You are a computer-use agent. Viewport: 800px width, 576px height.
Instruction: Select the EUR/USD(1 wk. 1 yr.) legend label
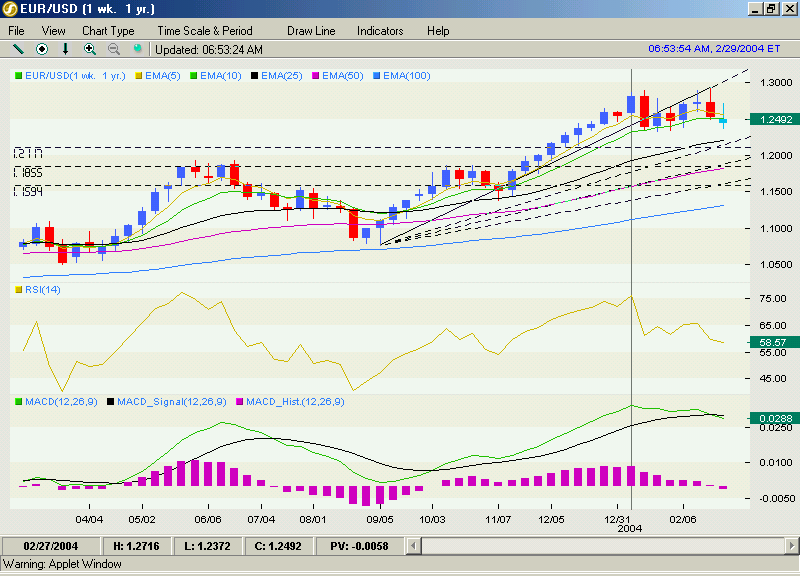coord(76,76)
